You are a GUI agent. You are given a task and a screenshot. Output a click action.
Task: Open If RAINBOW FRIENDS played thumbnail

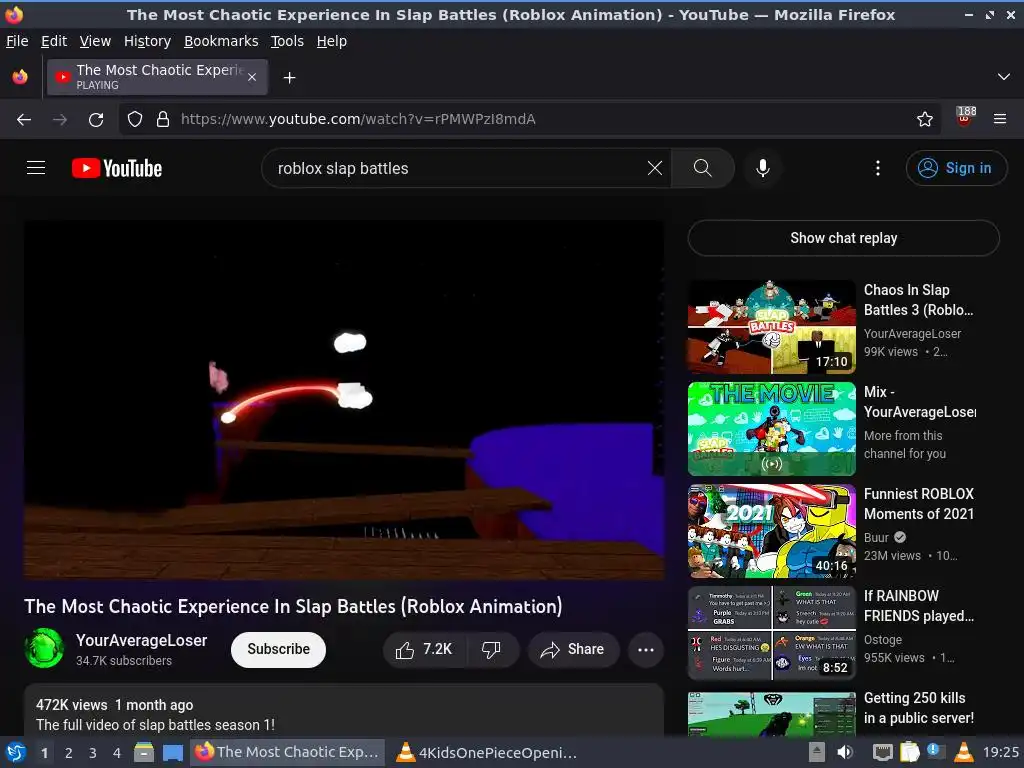pyautogui.click(x=771, y=633)
